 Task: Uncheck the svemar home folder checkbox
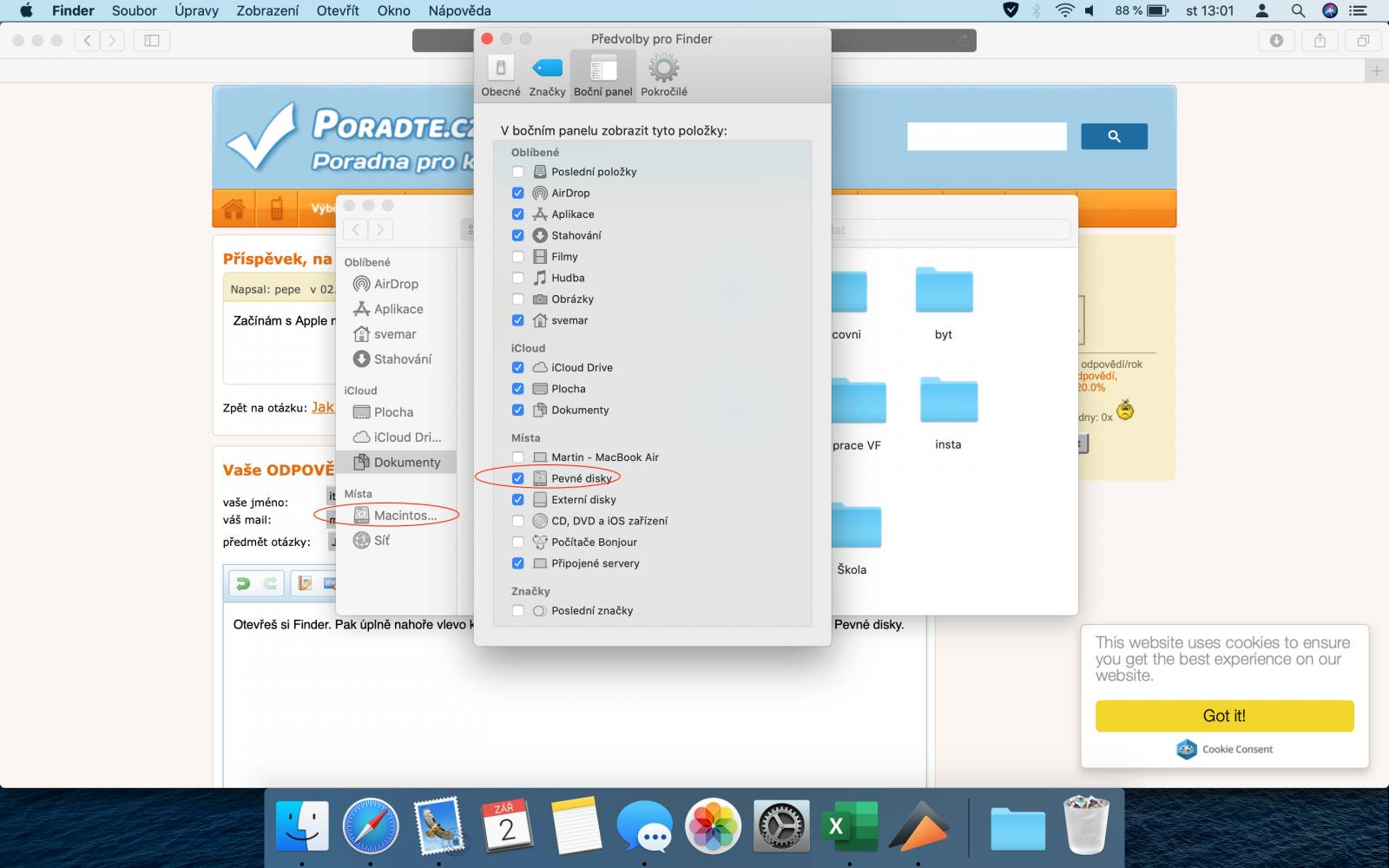coord(518,320)
